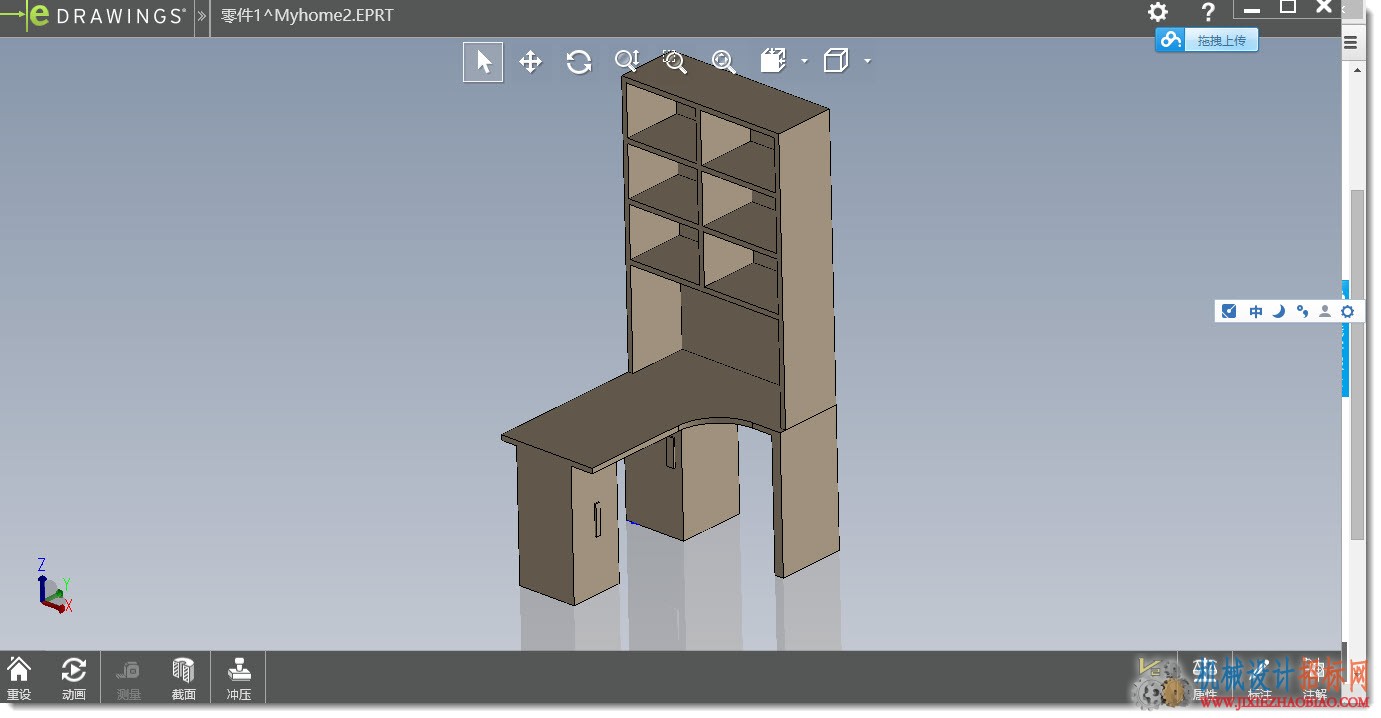
Task: Open help with the question mark
Action: pyautogui.click(x=1208, y=12)
